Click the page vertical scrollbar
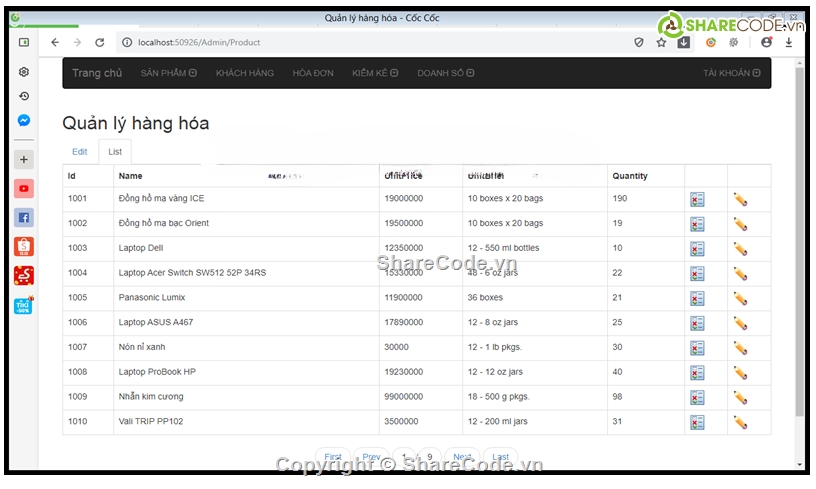 coord(800,242)
